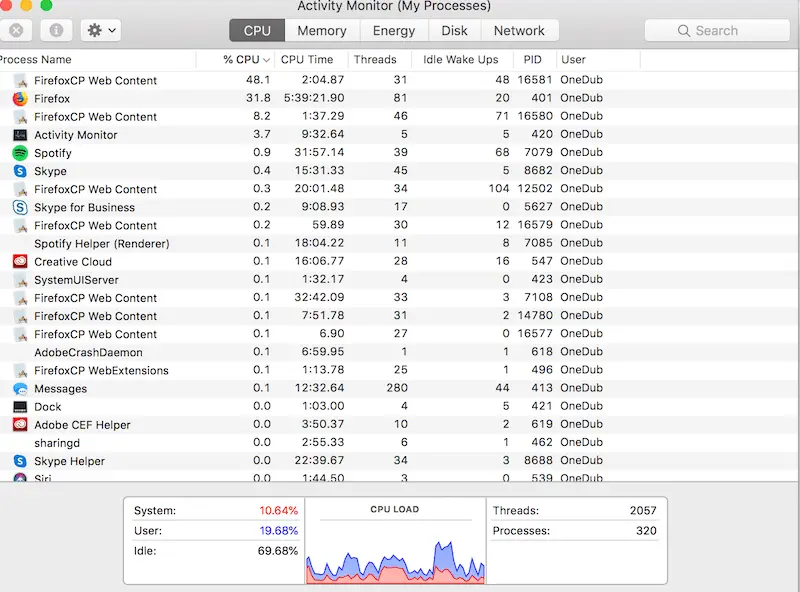The width and height of the screenshot is (800, 592).
Task: Click the Processes 320 count
Action: 574,531
